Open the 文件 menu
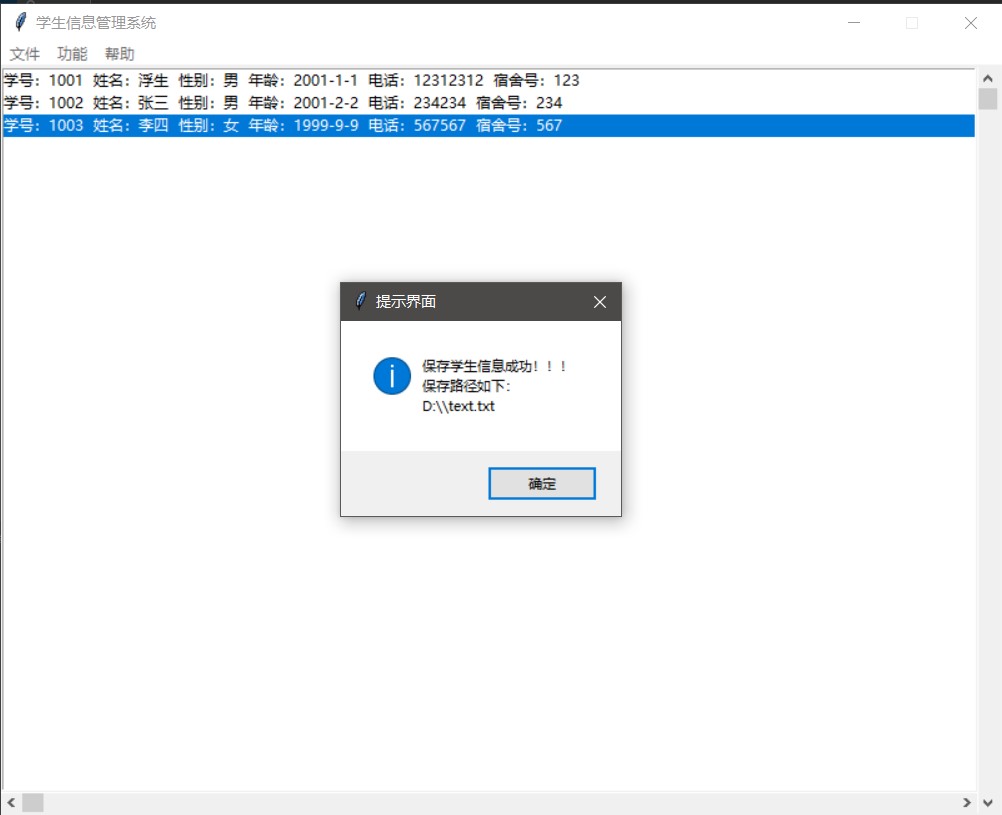 point(25,54)
